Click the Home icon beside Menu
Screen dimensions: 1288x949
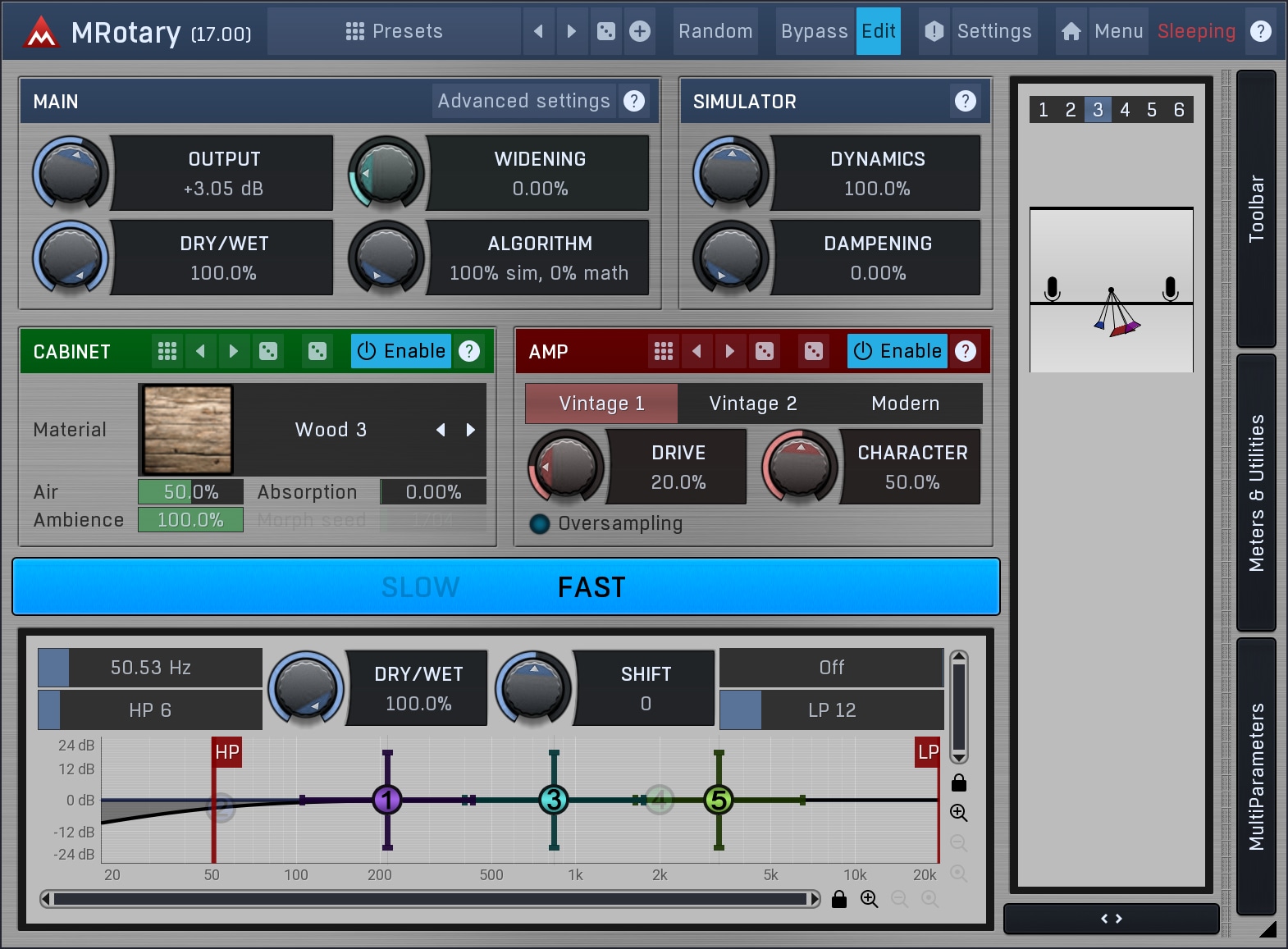1071,31
